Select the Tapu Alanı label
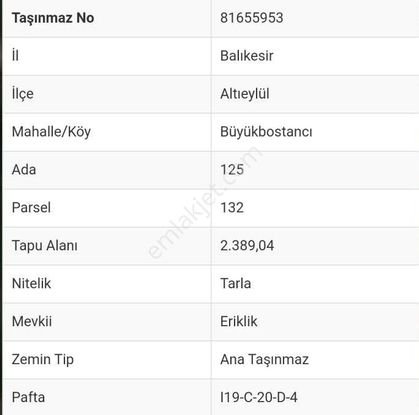Screen dimensions: 419x415 (x=45, y=246)
